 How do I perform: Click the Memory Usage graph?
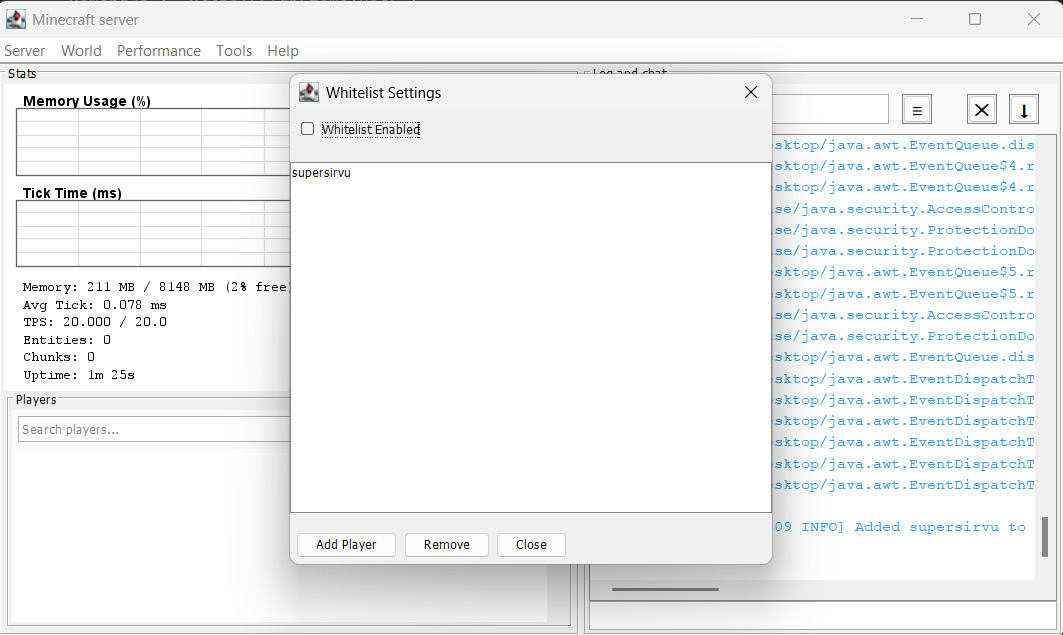pyautogui.click(x=153, y=142)
